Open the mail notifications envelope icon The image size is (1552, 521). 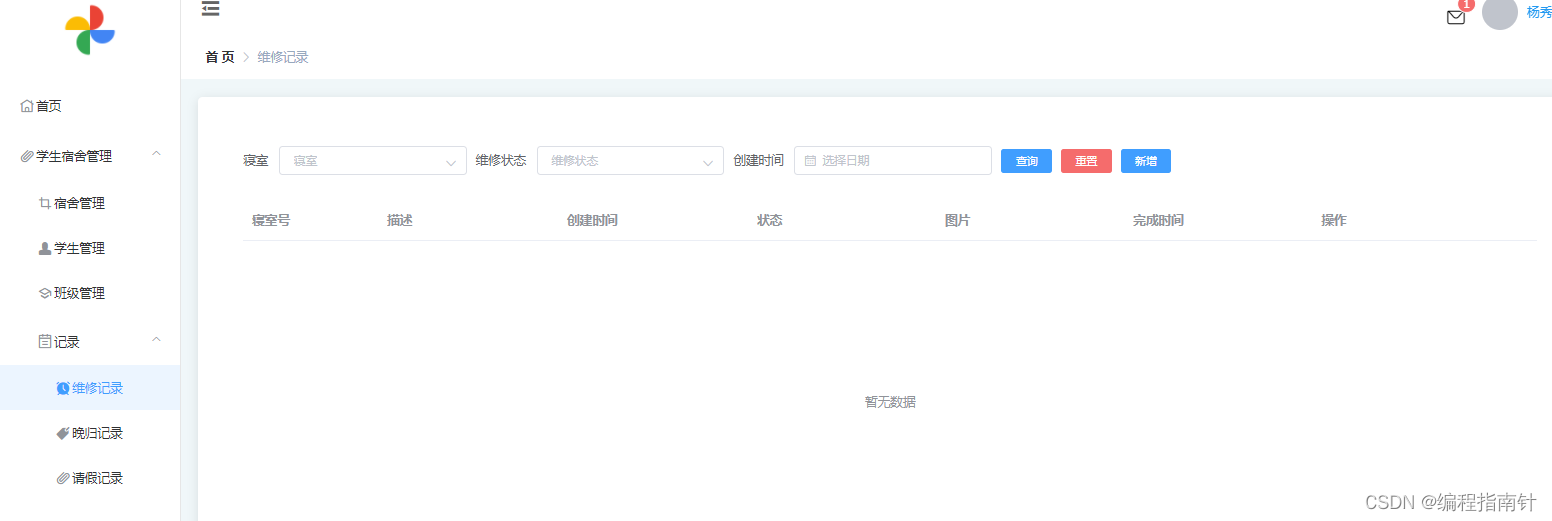coord(1456,17)
